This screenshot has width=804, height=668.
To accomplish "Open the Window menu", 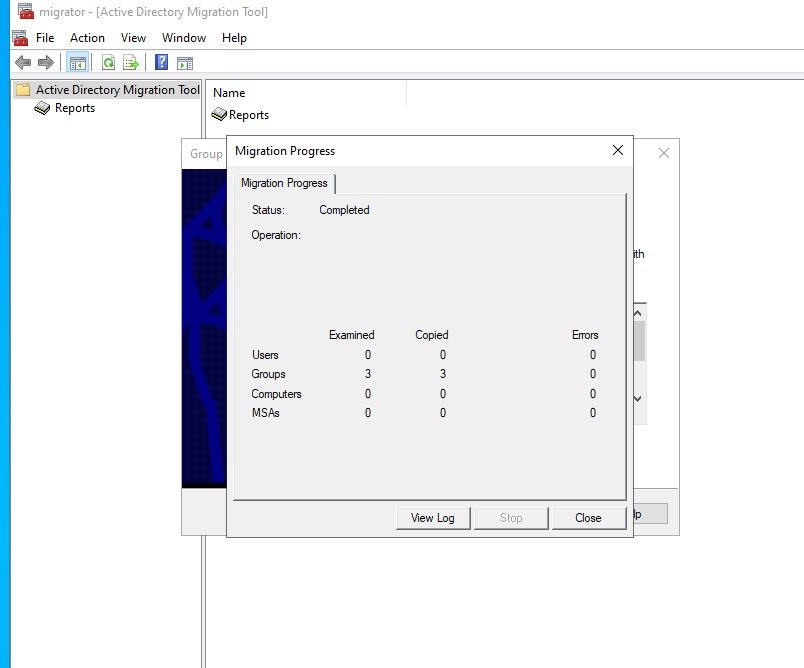I will click(x=184, y=38).
